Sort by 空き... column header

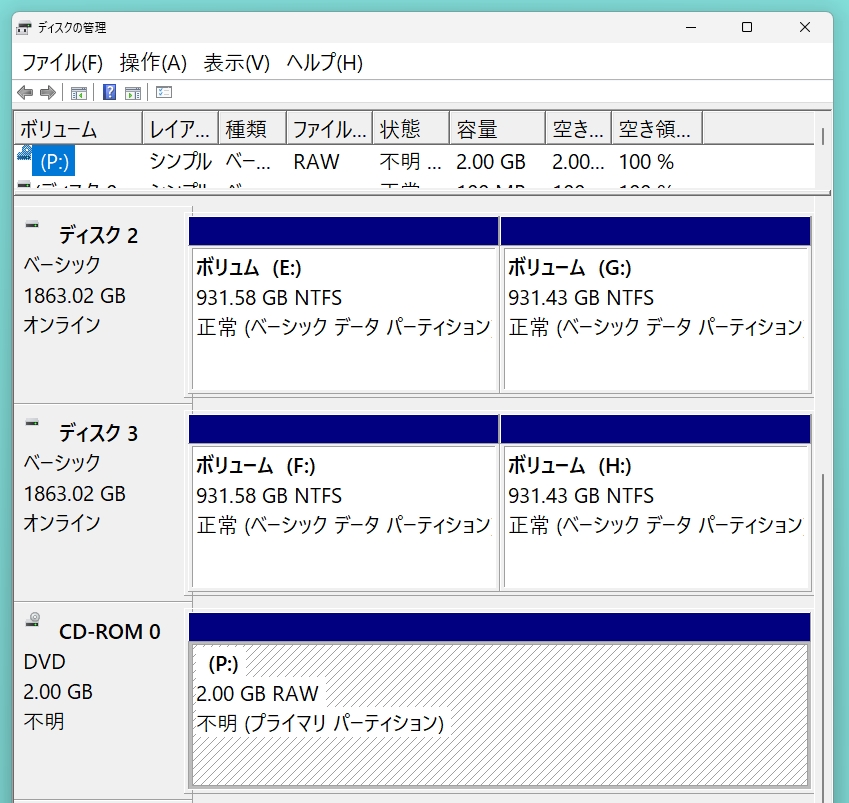578,129
